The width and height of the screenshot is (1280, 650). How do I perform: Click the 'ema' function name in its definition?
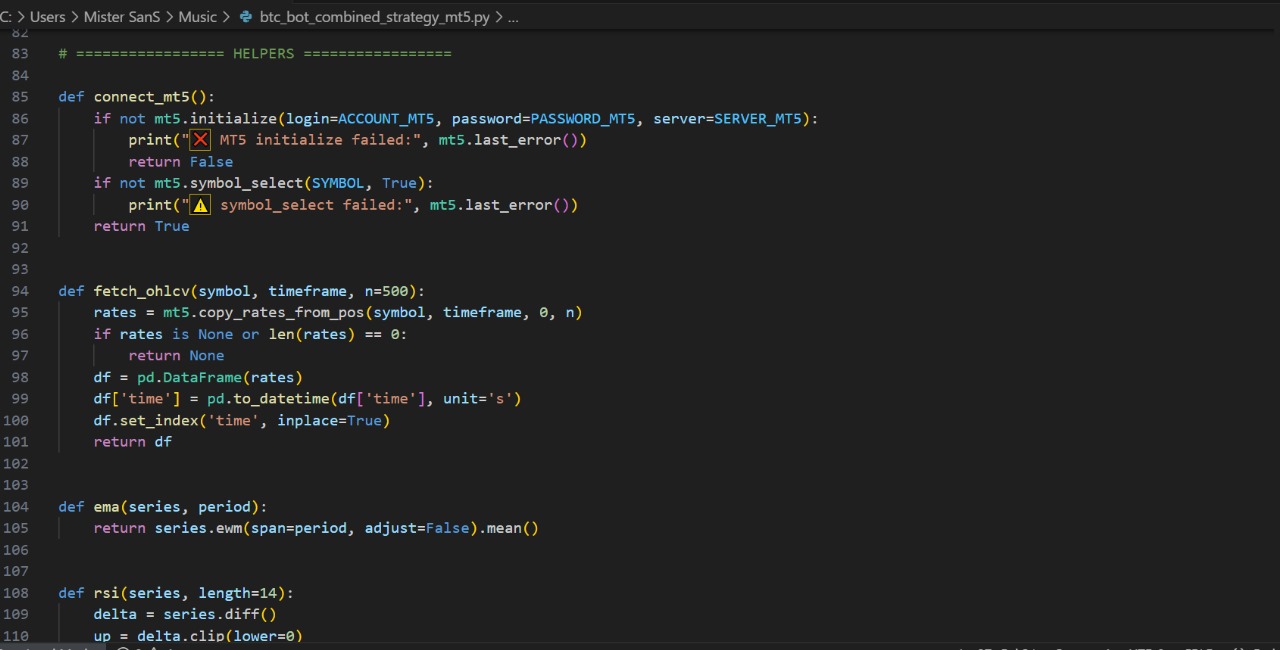pos(107,507)
